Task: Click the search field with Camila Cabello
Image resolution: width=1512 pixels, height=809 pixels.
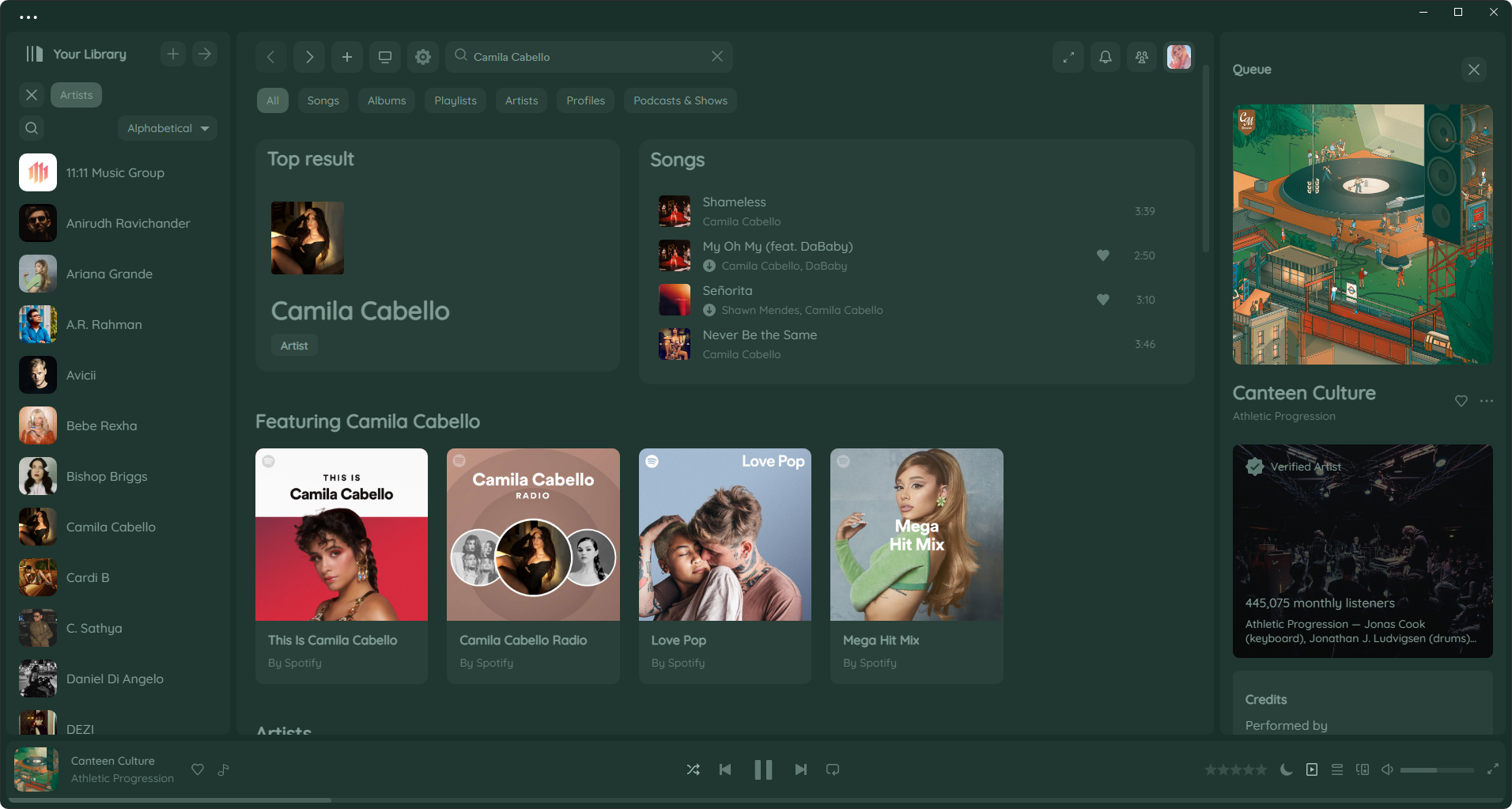Action: click(589, 57)
